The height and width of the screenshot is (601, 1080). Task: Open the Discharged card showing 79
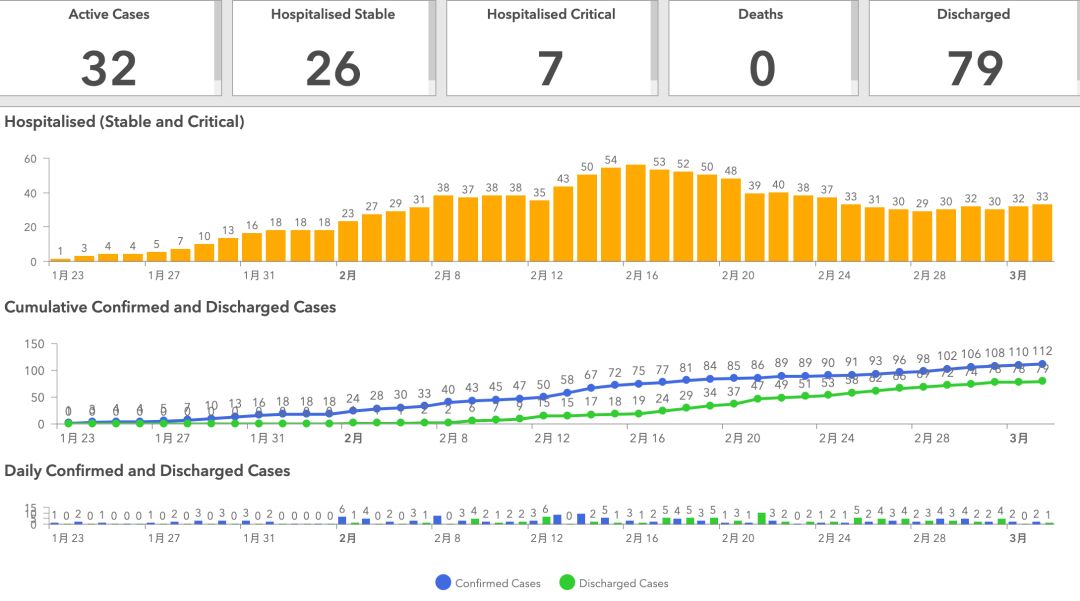[x=972, y=48]
